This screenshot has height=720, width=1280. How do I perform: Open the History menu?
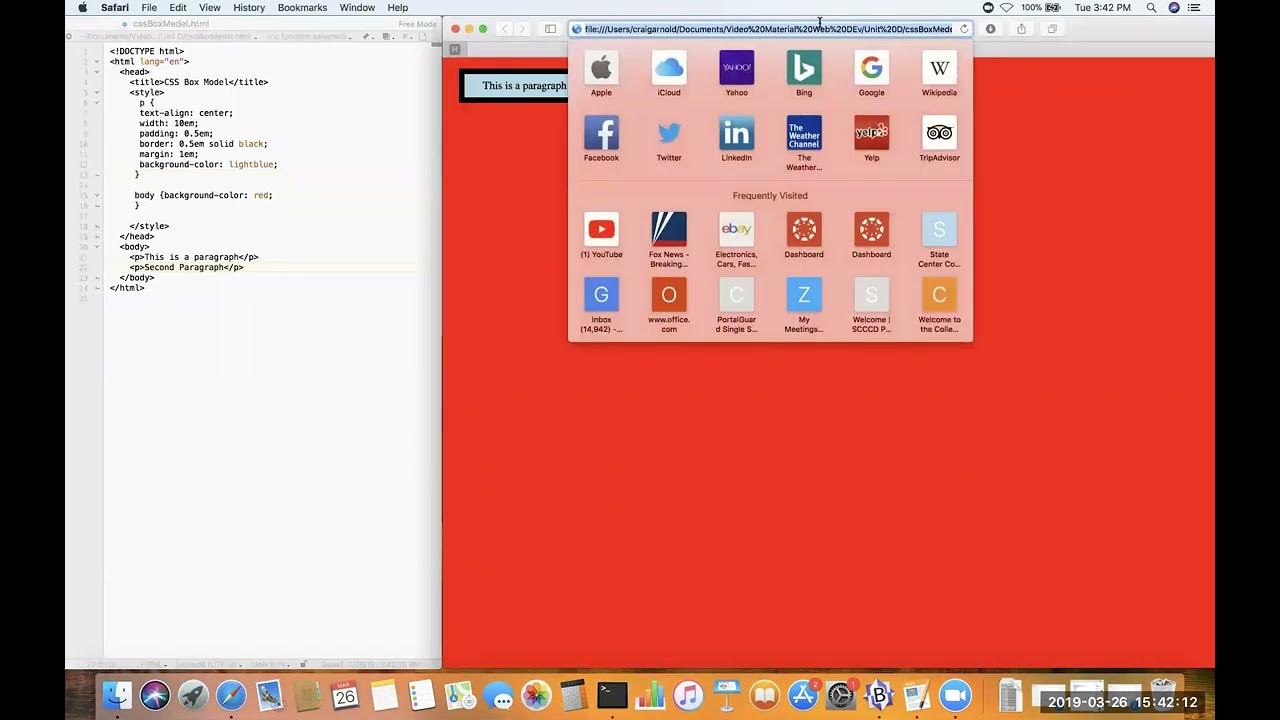[x=249, y=7]
